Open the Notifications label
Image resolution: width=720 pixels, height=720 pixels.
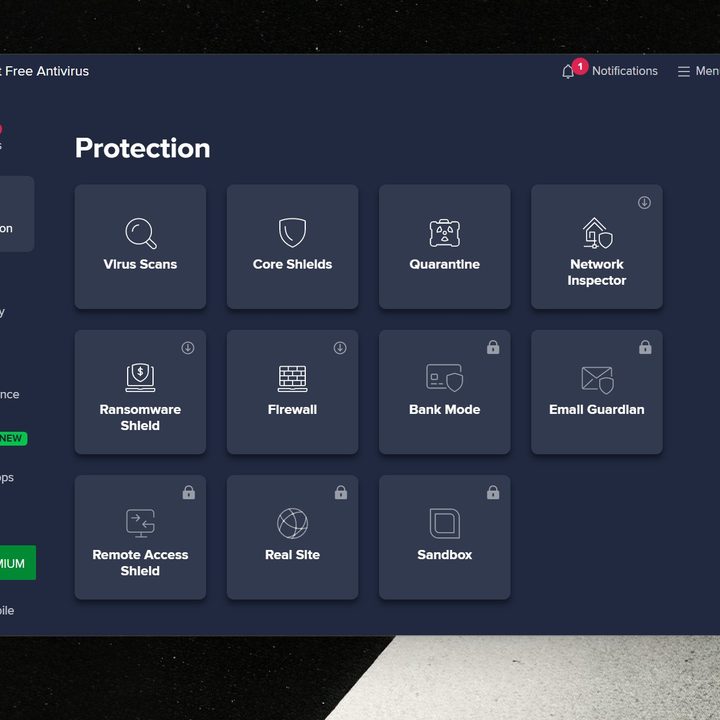pyautogui.click(x=624, y=71)
